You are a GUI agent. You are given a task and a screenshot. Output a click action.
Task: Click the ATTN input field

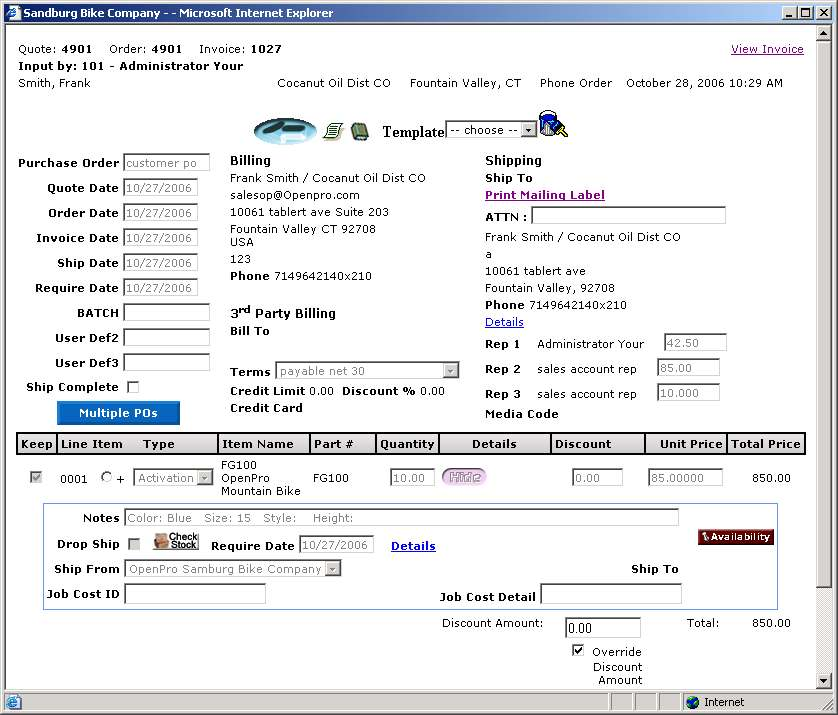point(628,216)
